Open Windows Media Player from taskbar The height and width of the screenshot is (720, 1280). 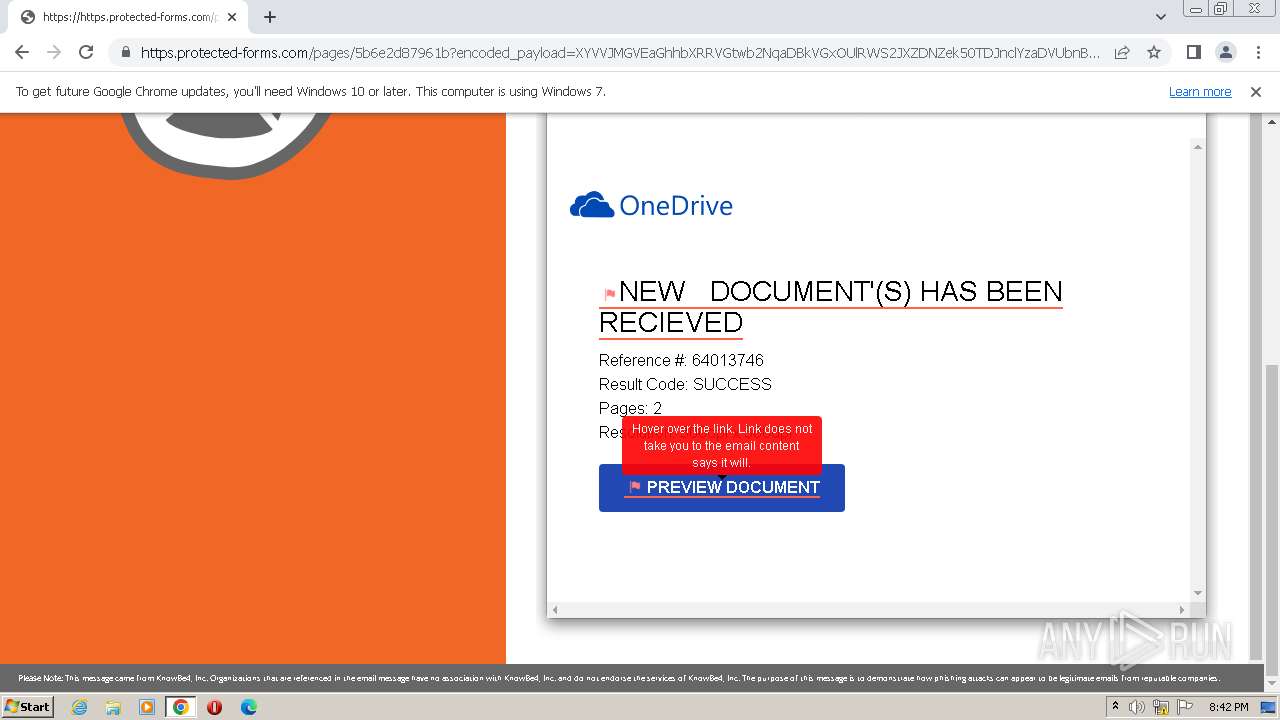click(147, 707)
